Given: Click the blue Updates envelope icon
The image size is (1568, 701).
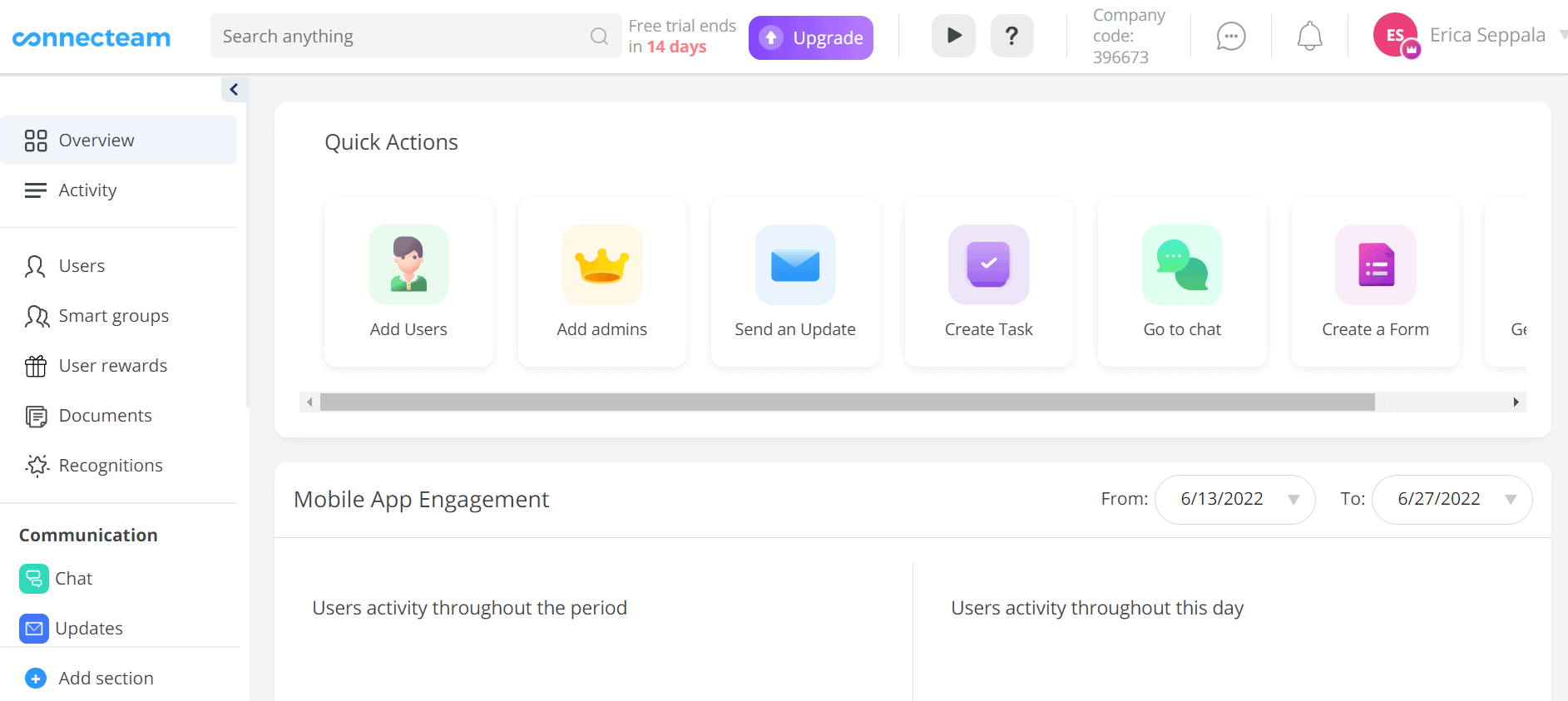Looking at the screenshot, I should coord(34,629).
